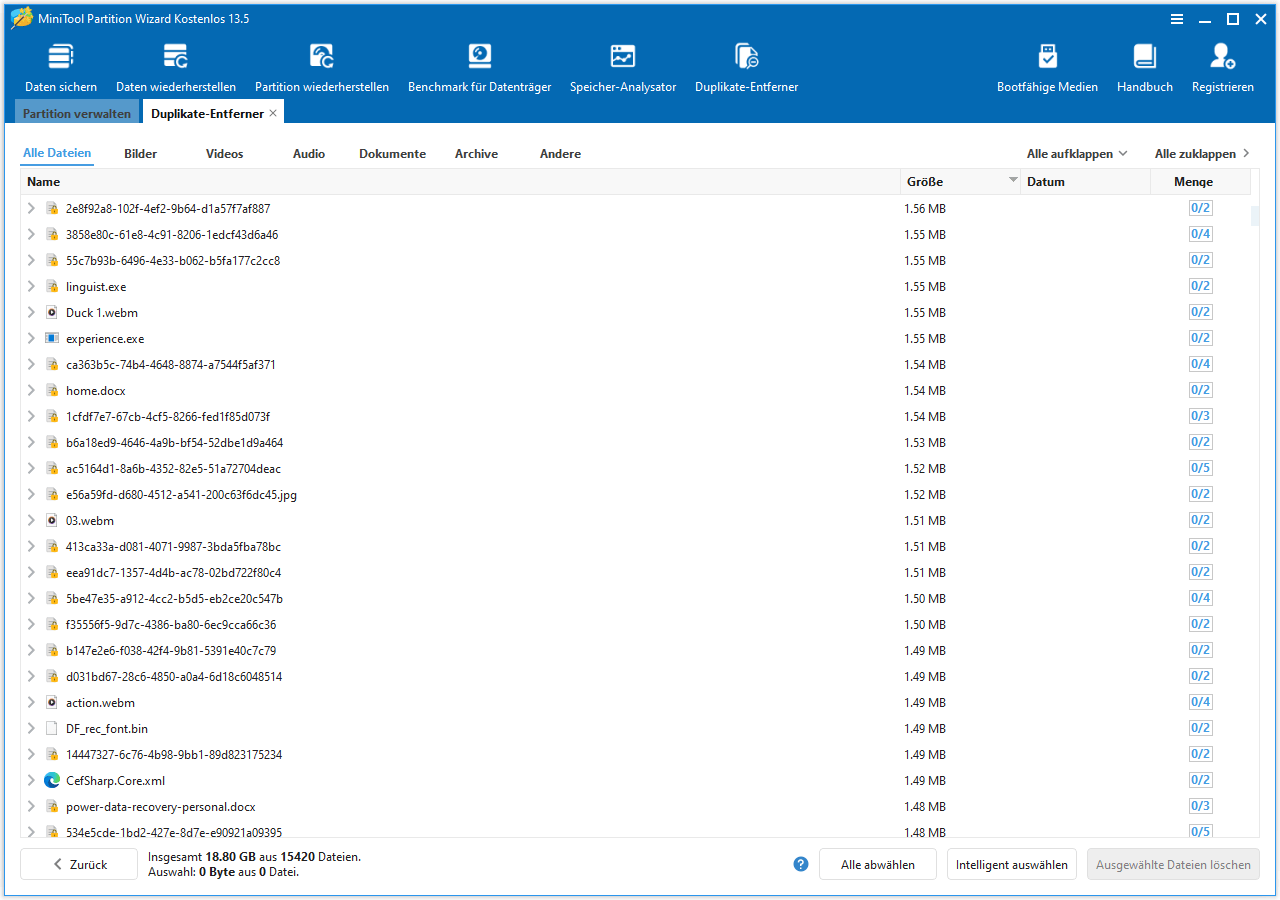Viewport: 1280px width, 900px height.
Task: Expand the CefSharp.Core.xml group
Action: 31,781
